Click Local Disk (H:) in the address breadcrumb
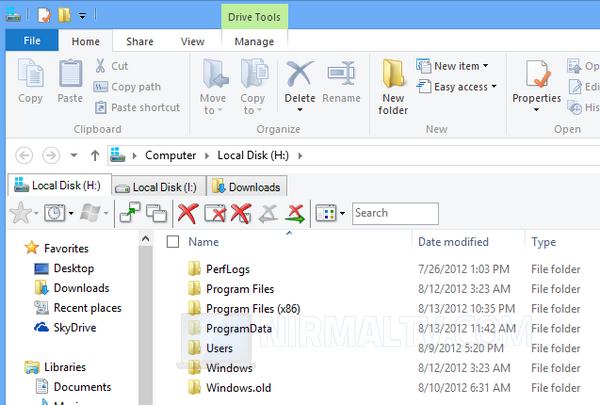The width and height of the screenshot is (600, 405). (253, 155)
